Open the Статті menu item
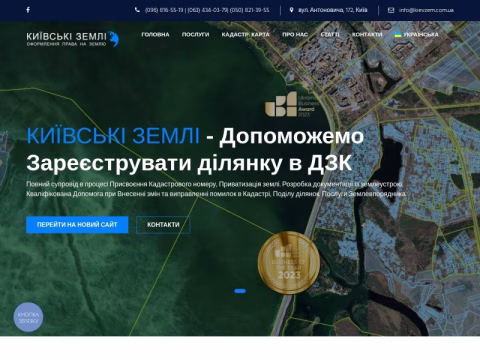This screenshot has width=480, height=360. [x=330, y=35]
